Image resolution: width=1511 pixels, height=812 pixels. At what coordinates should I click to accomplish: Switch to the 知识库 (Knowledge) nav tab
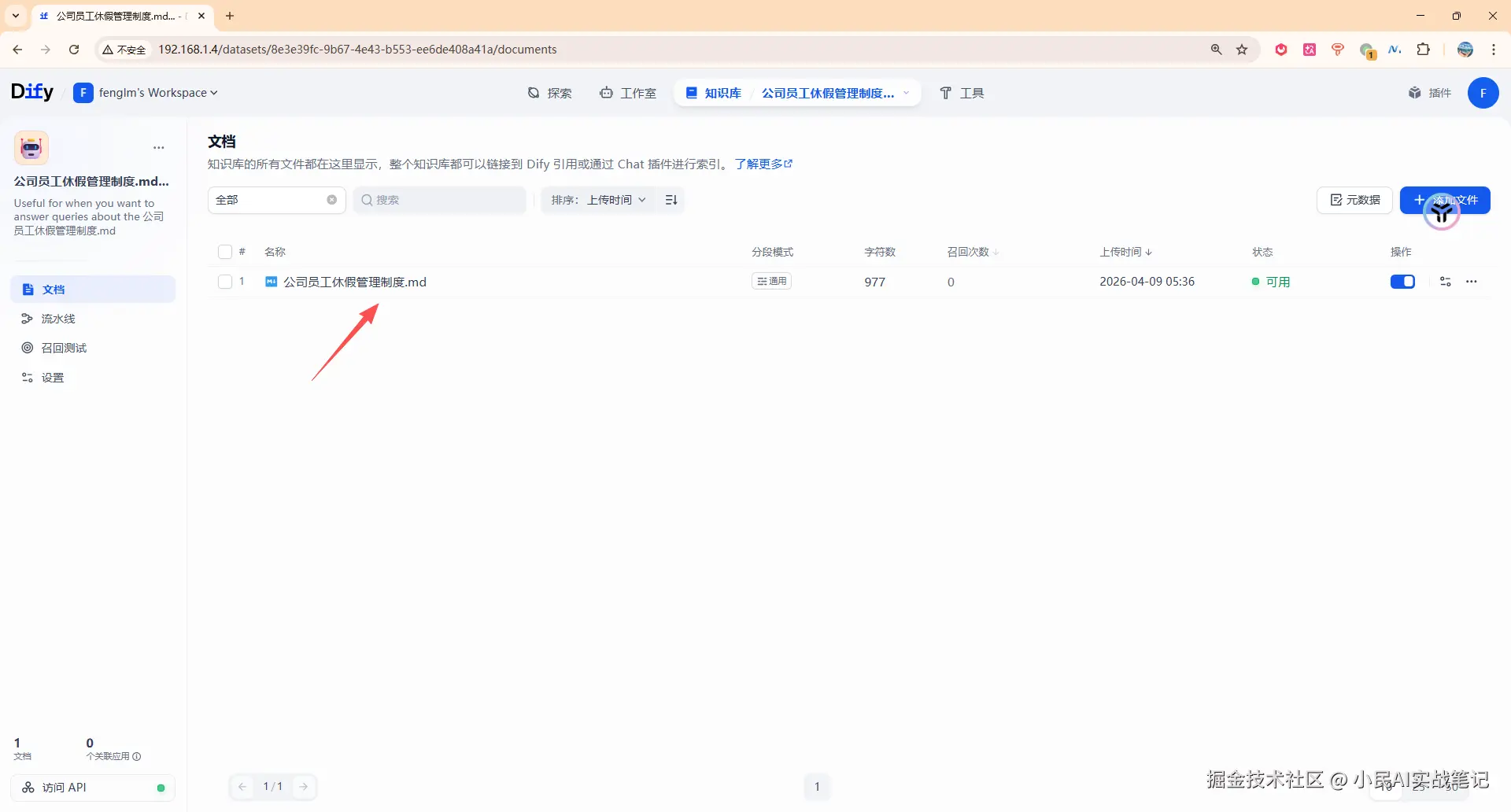pos(713,93)
